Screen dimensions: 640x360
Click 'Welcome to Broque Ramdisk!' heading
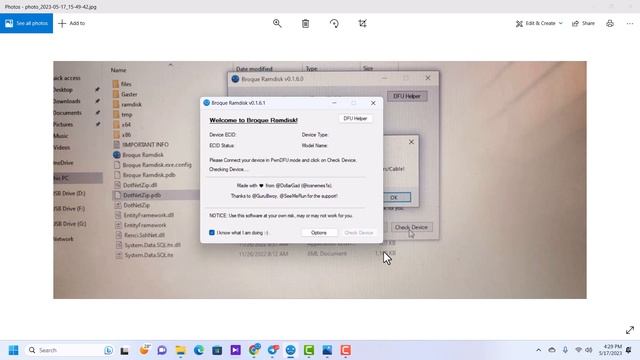[253, 120]
